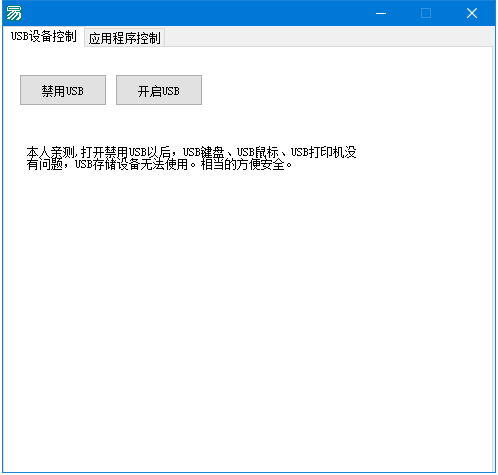Click the 开启USB button
The width and height of the screenshot is (498, 475).
[x=159, y=90]
